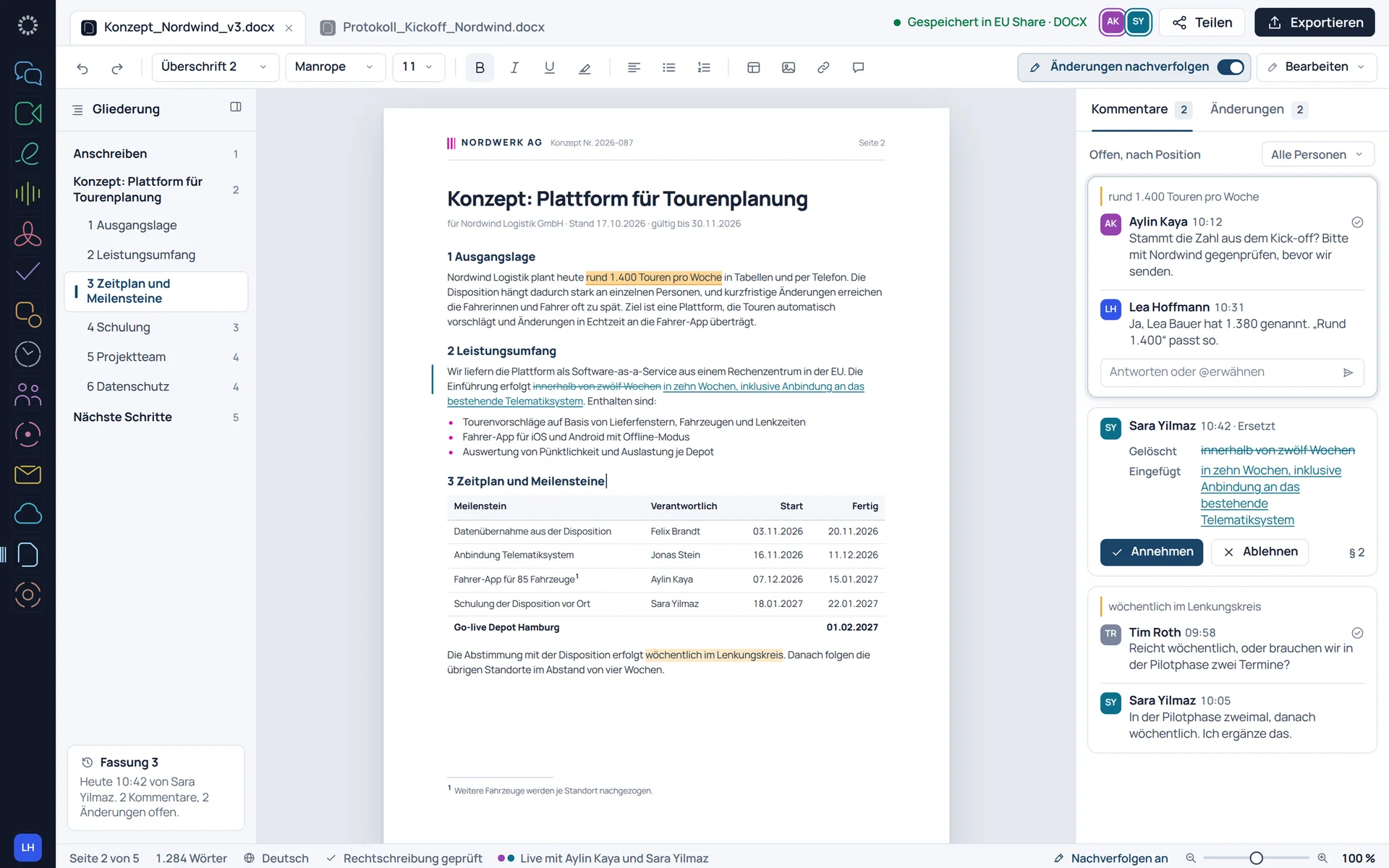Viewport: 1389px width, 868px height.
Task: Select the Kommentare tab
Action: click(1141, 109)
